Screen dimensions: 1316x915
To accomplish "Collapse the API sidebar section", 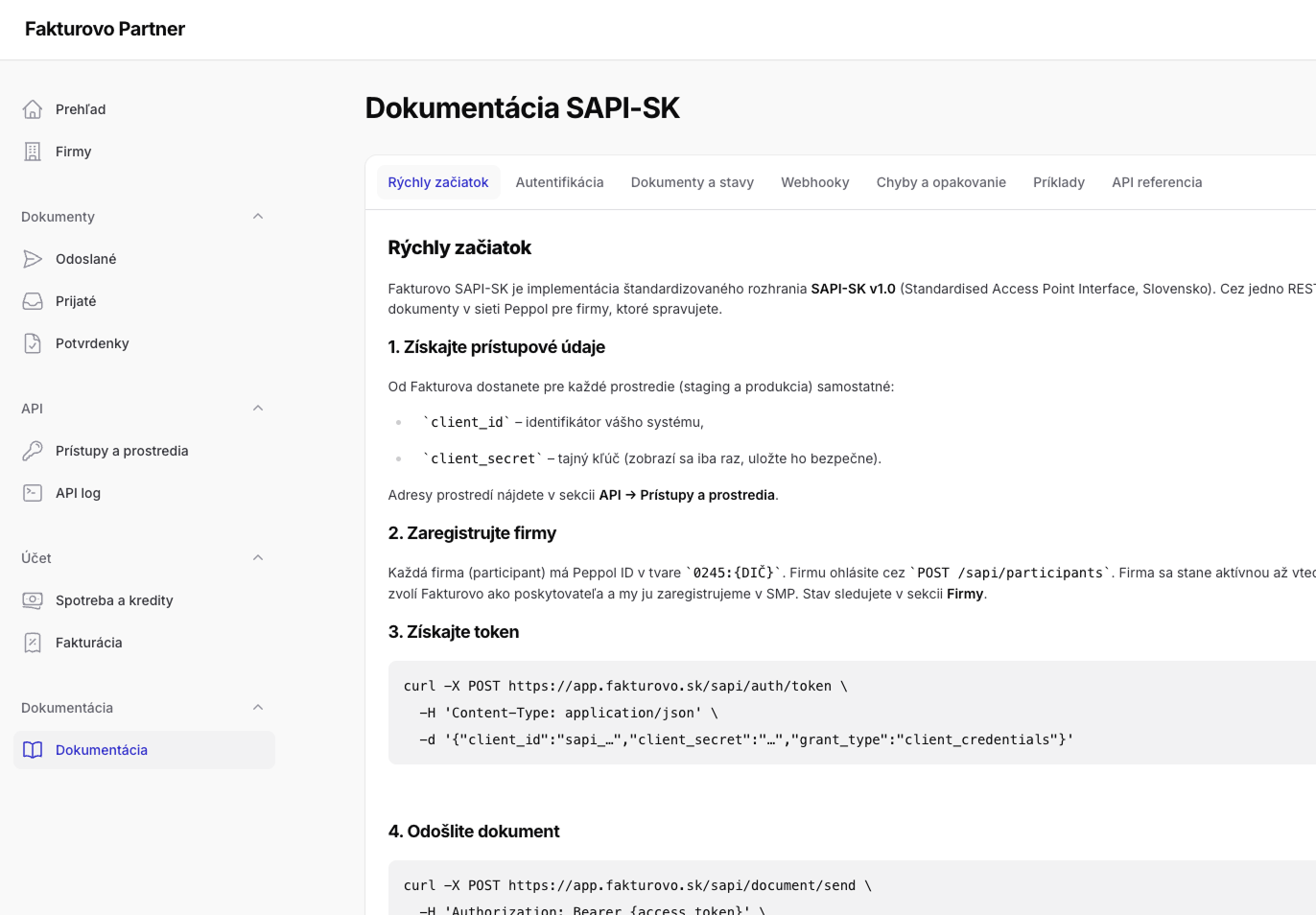I will point(258,409).
